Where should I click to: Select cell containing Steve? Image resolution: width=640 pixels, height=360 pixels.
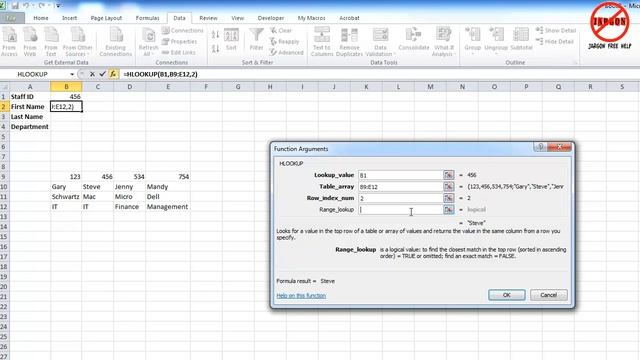(98, 187)
